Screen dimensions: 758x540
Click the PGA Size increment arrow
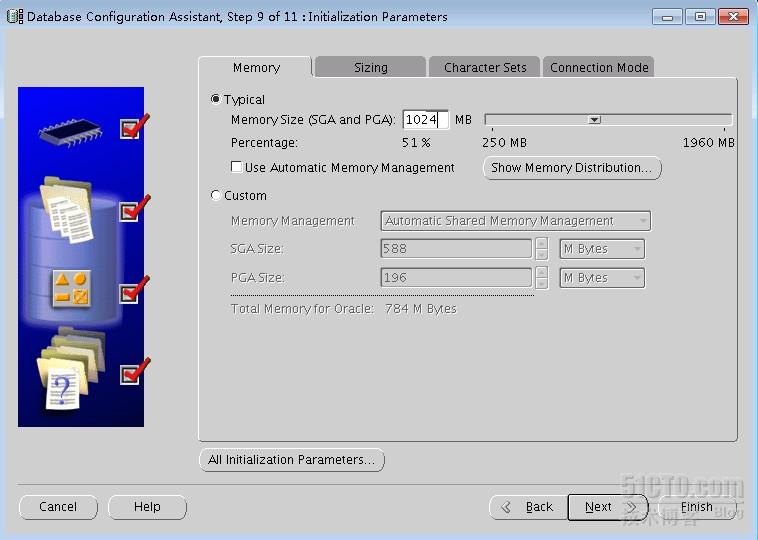[542, 272]
